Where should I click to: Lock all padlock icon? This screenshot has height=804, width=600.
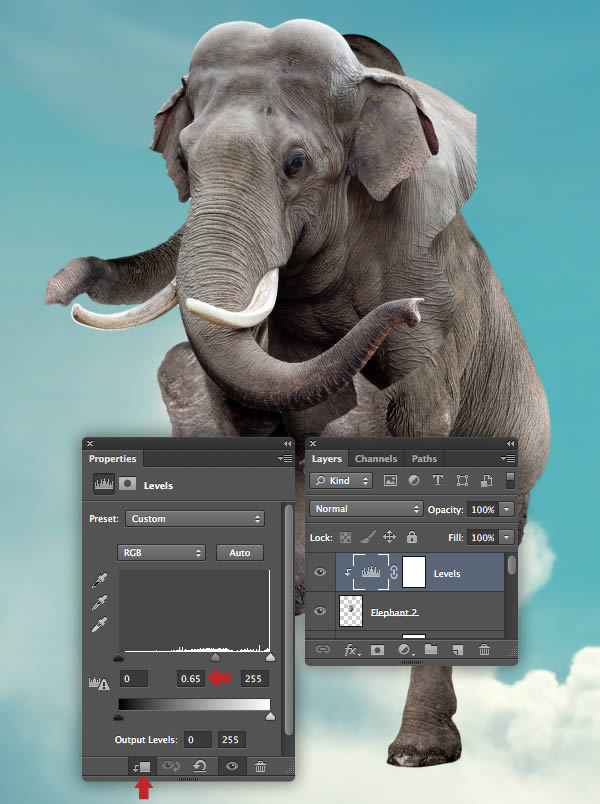412,537
